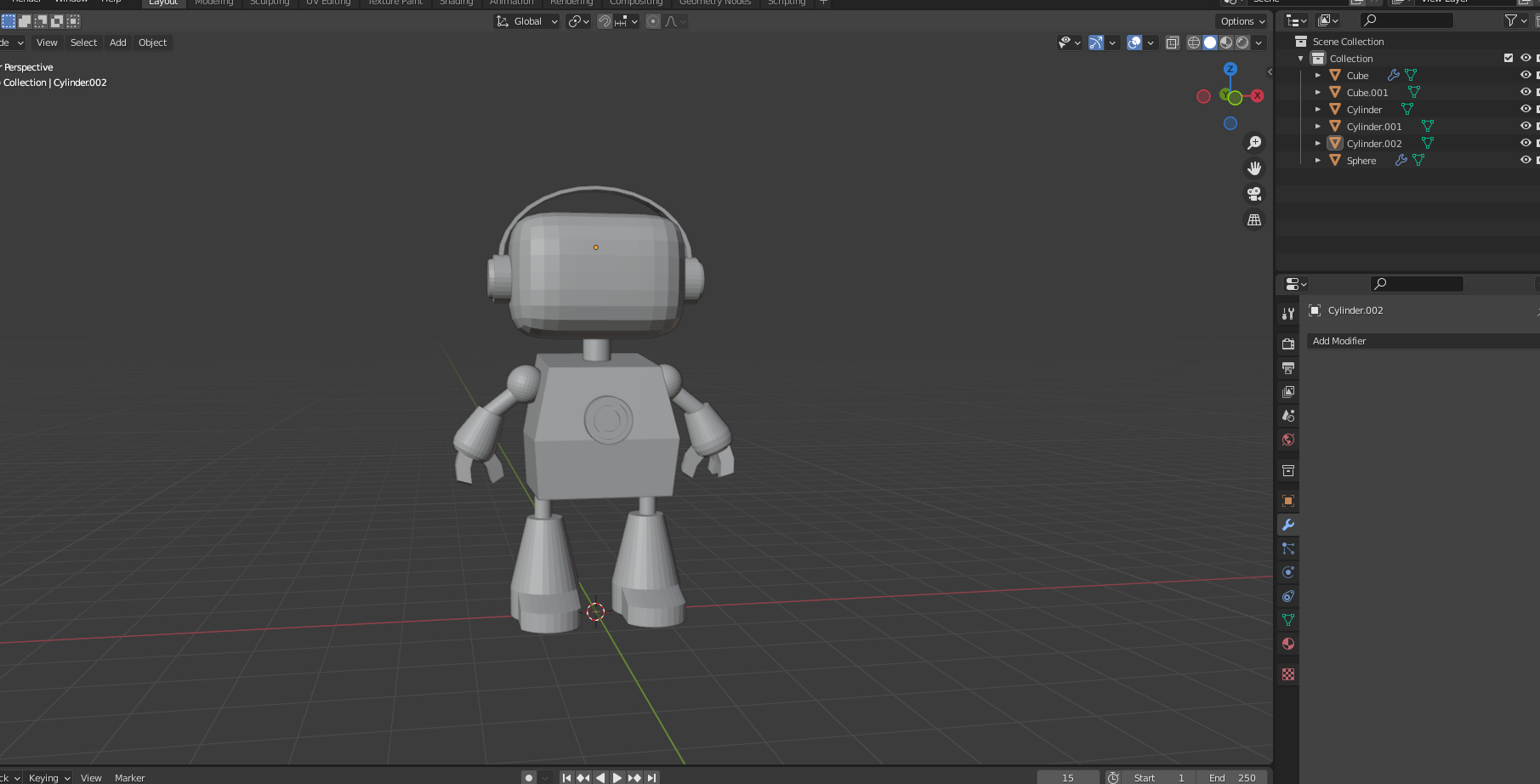Expand the Cylinder.001 tree item

pos(1318,127)
